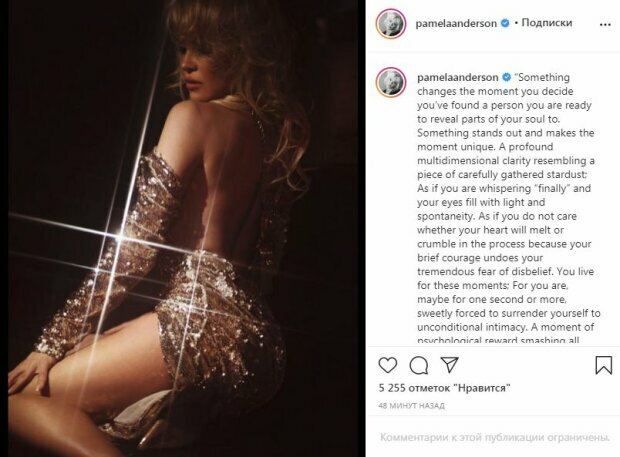Image resolution: width=620 pixels, height=457 pixels.
Task: View the 5 255 отметок "Нравится" likes list
Action: (x=444, y=388)
